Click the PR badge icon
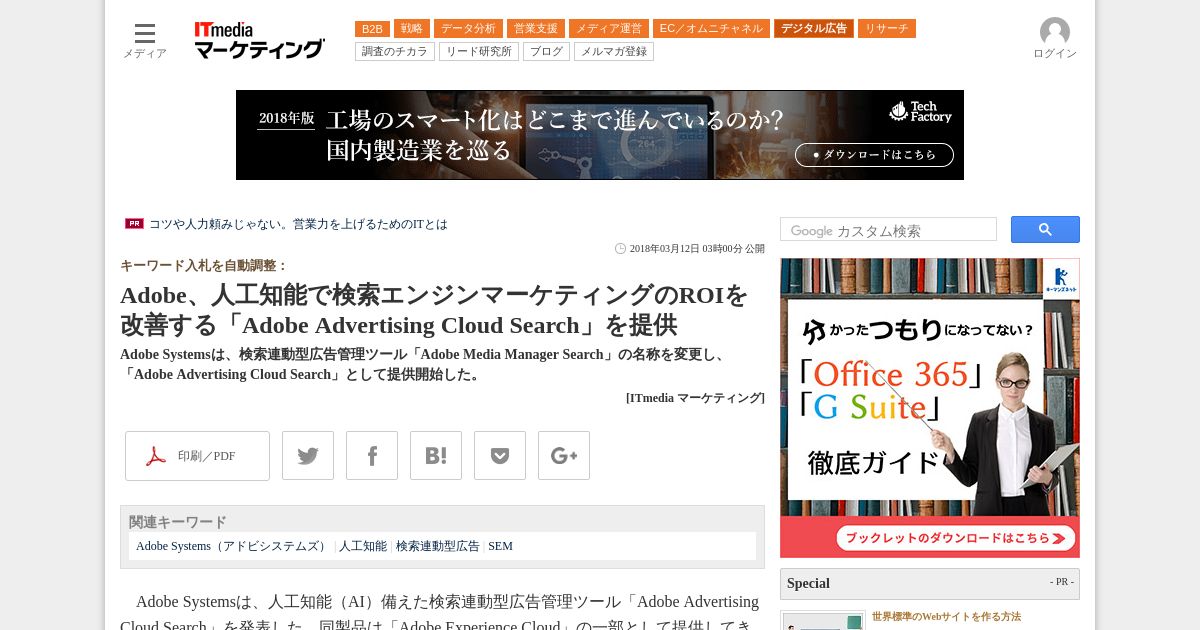This screenshot has width=1200, height=630. click(x=134, y=224)
